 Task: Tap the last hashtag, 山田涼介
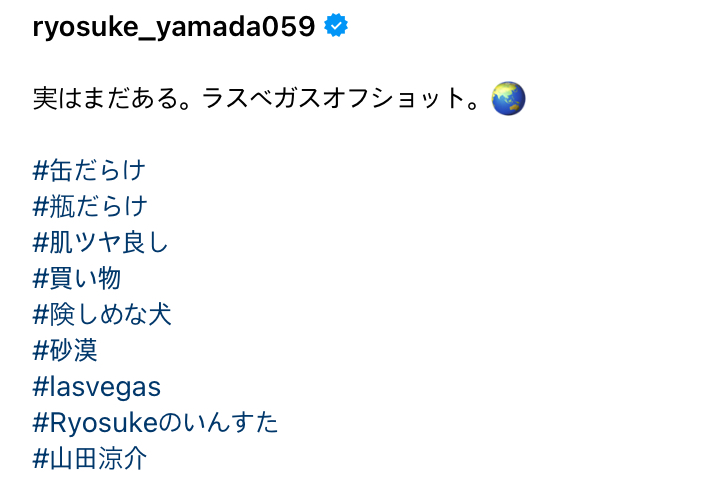pos(90,458)
